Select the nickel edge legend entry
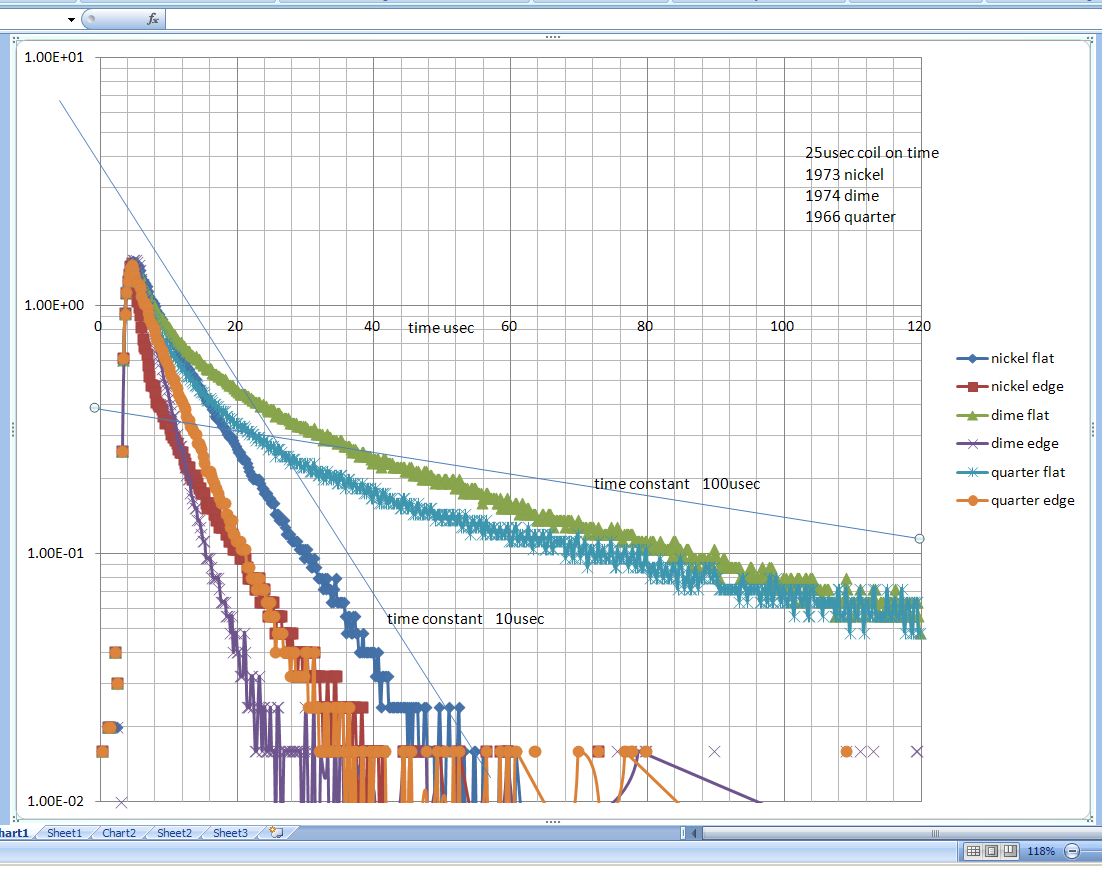This screenshot has height=869, width=1102. (1010, 386)
